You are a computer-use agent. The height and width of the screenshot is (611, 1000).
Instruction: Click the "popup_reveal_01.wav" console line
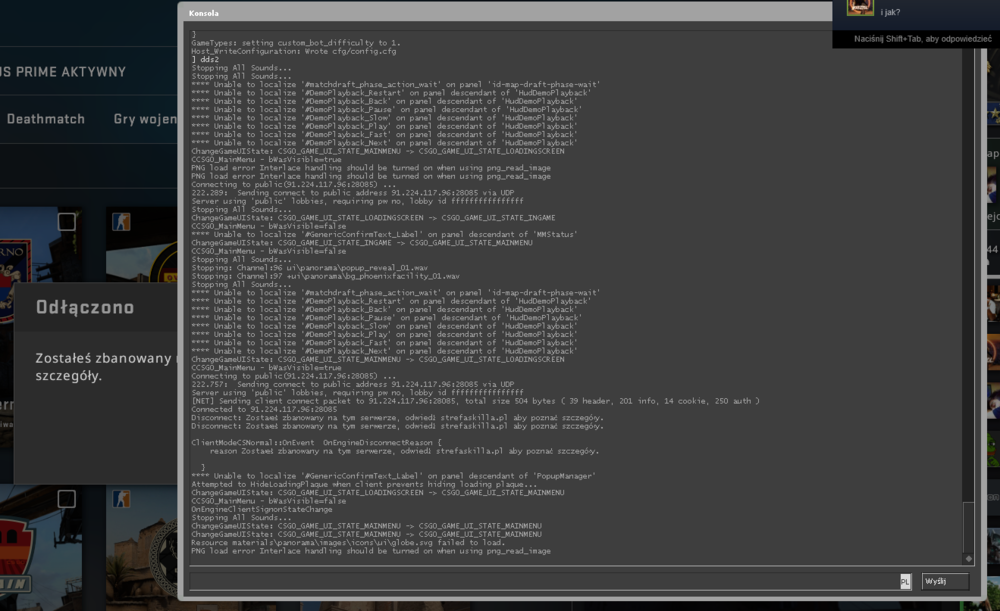coord(309,268)
